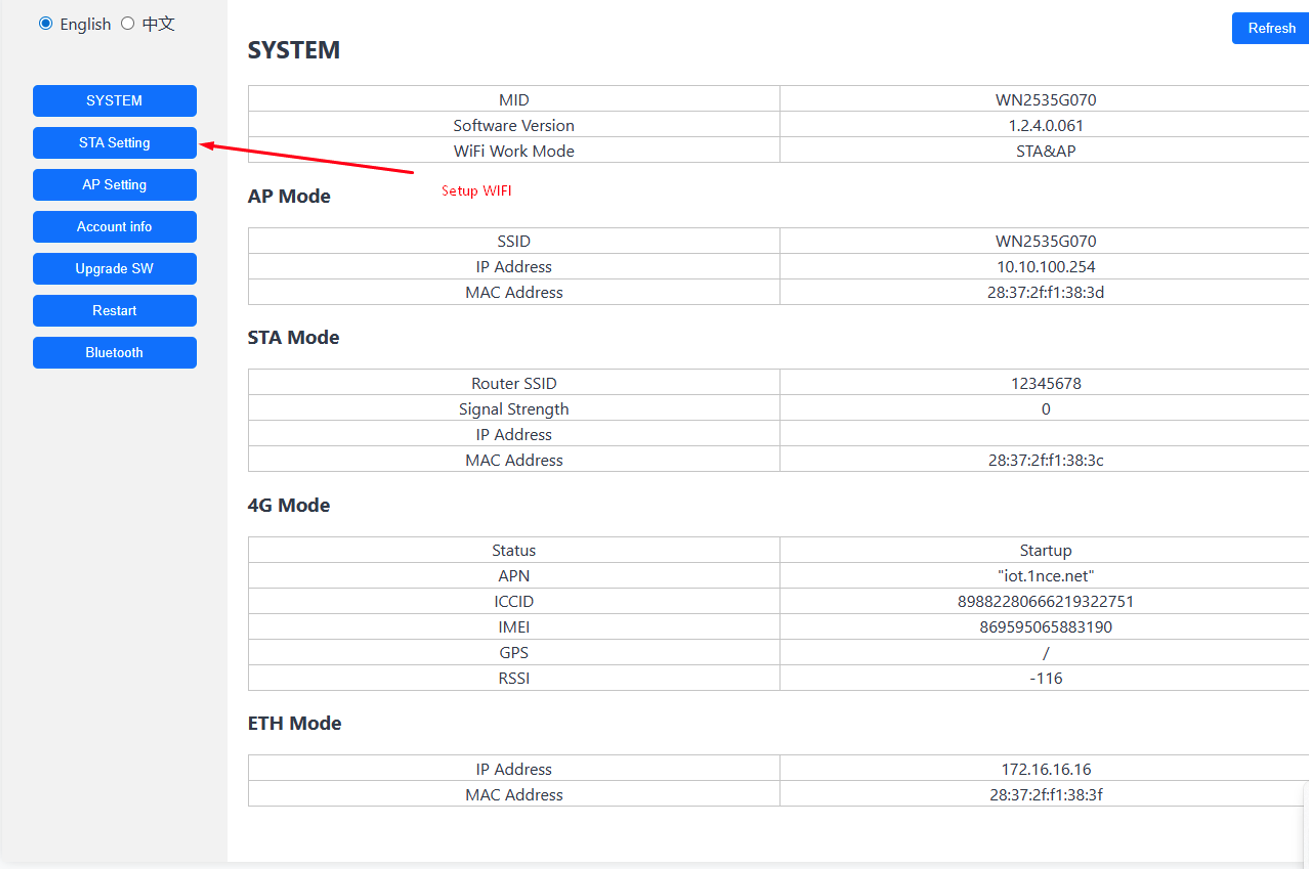
Task: Click the APN value iot.1nce.net
Action: [1045, 576]
